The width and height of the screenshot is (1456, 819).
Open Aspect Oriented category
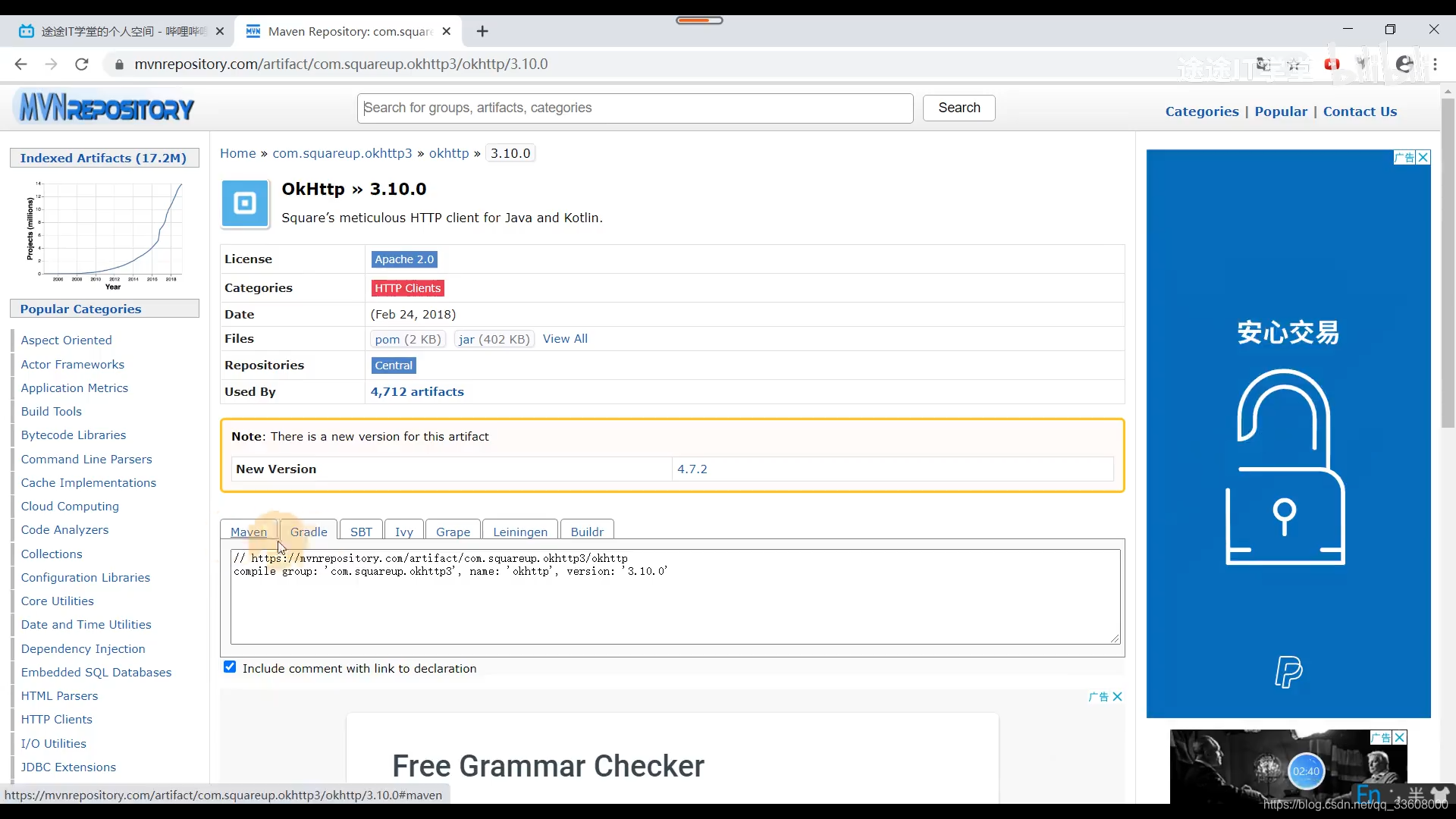coord(66,340)
